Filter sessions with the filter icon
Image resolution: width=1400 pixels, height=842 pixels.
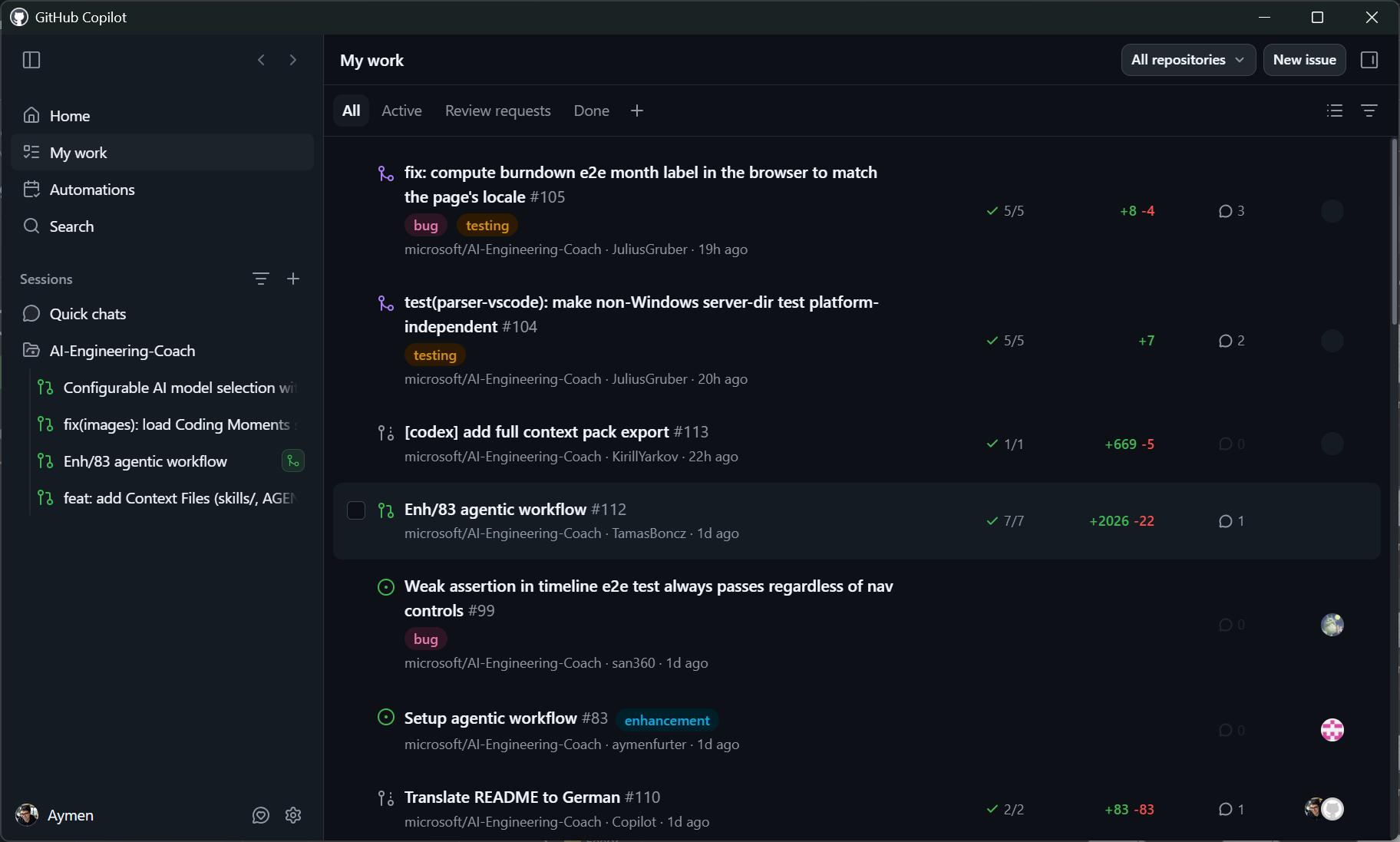pyautogui.click(x=261, y=279)
